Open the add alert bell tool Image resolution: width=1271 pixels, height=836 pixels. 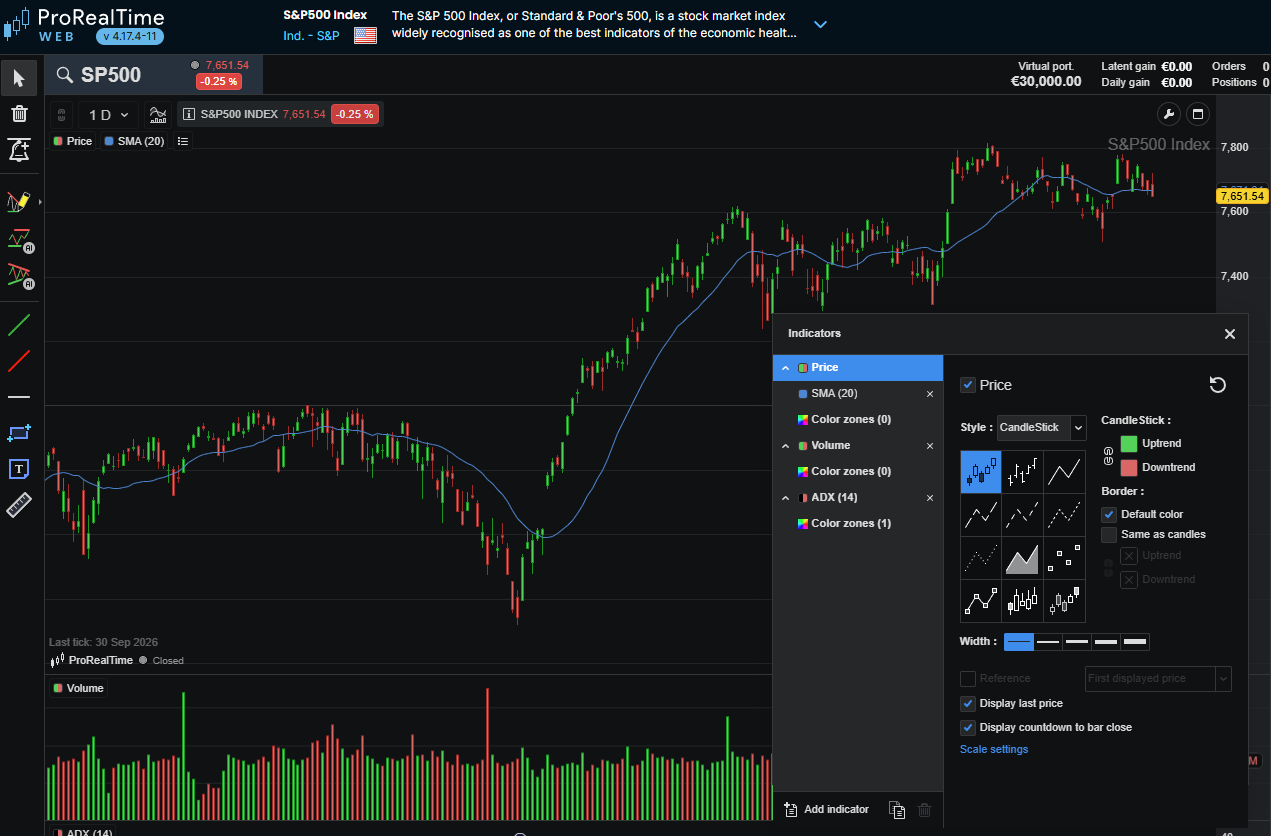(19, 151)
